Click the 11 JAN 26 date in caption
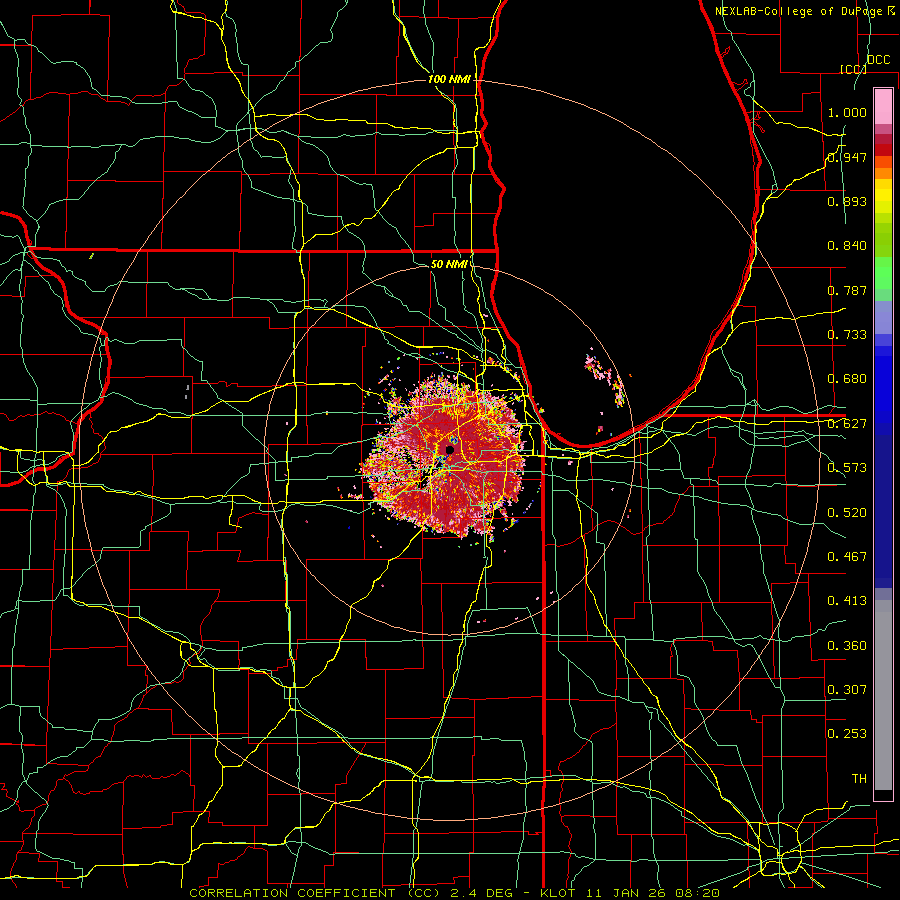 (x=626, y=893)
